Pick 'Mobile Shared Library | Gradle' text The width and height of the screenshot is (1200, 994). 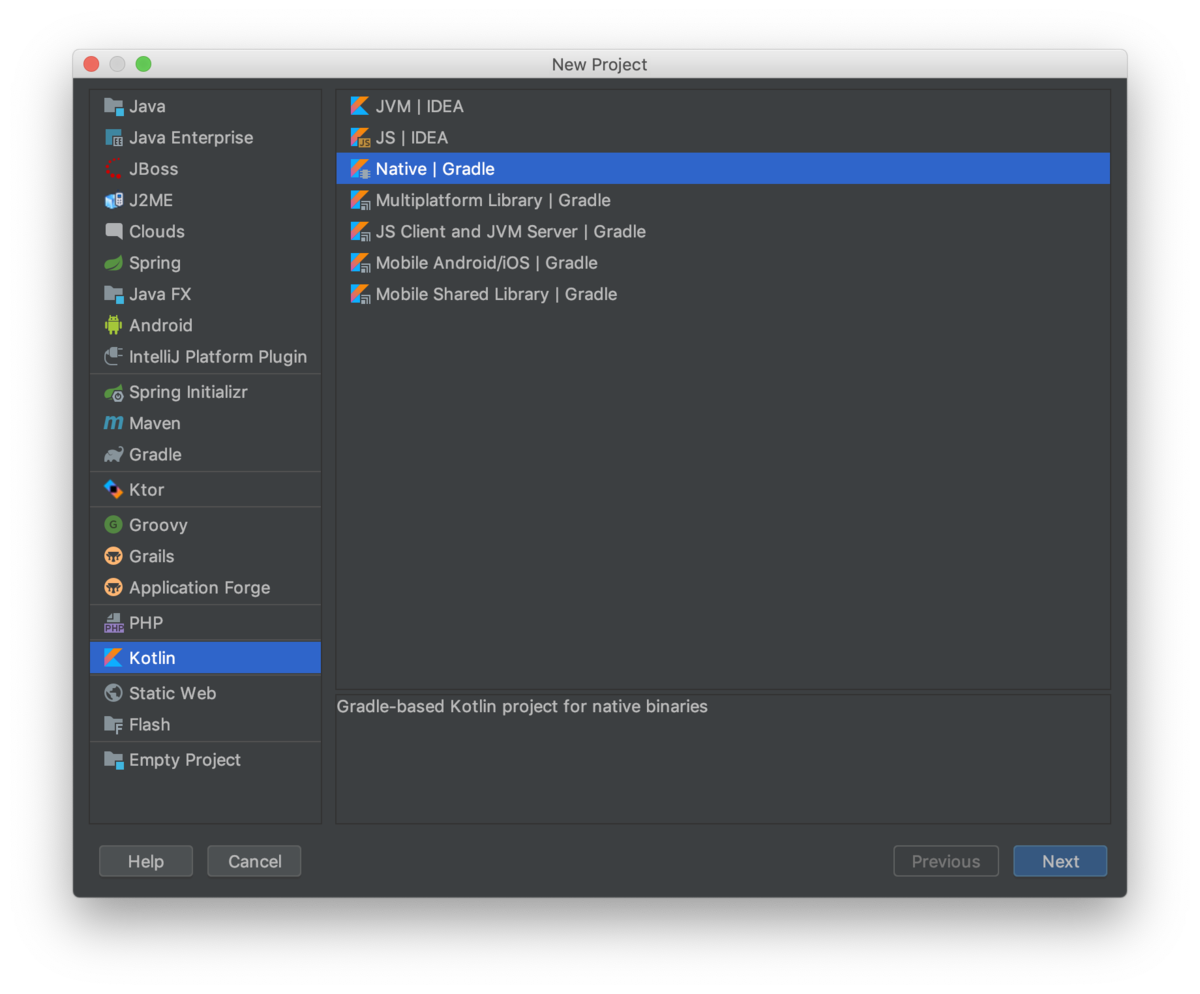click(x=496, y=294)
